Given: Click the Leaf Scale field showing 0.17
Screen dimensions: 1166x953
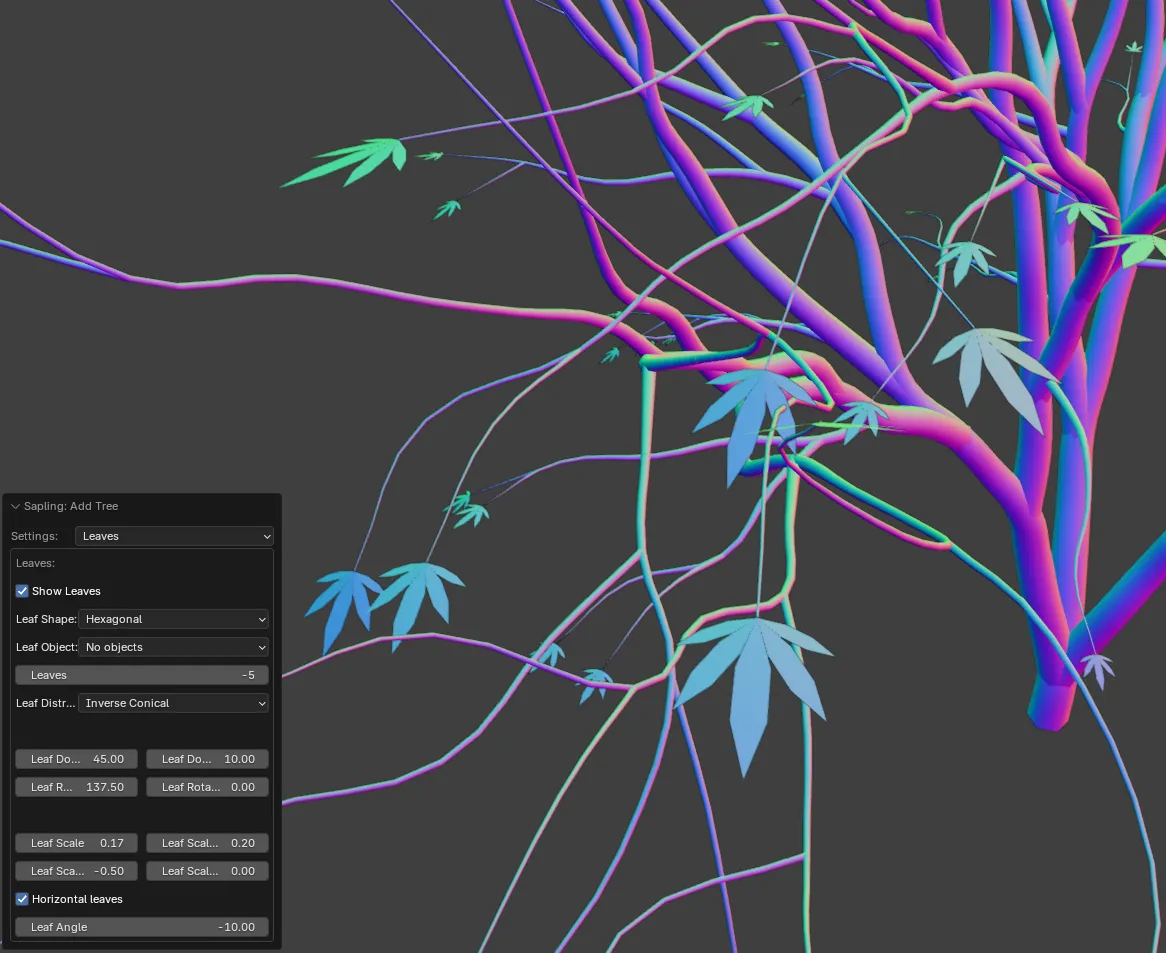Looking at the screenshot, I should pyautogui.click(x=77, y=843).
